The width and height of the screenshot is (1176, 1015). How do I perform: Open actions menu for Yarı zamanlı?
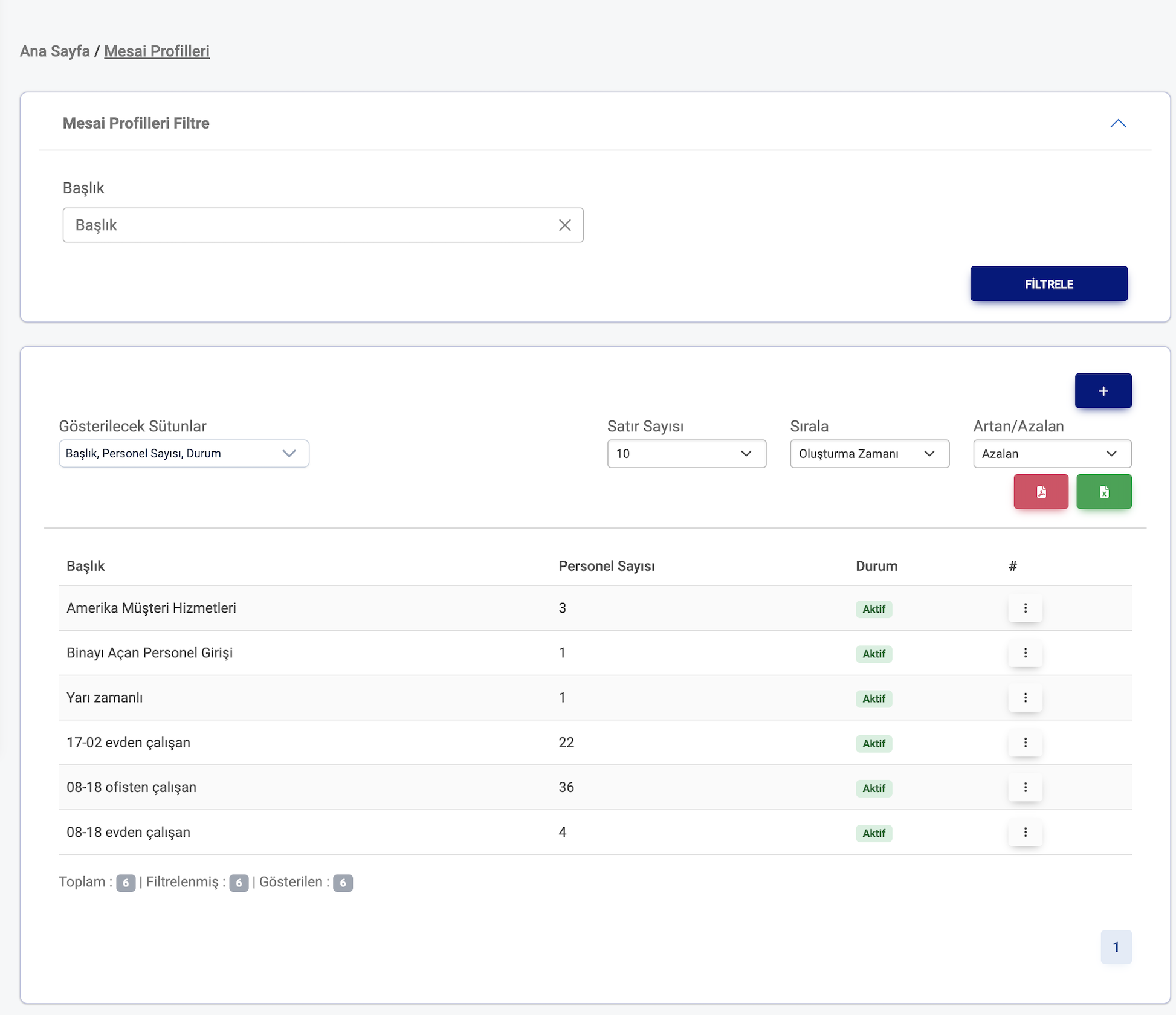[x=1025, y=698]
